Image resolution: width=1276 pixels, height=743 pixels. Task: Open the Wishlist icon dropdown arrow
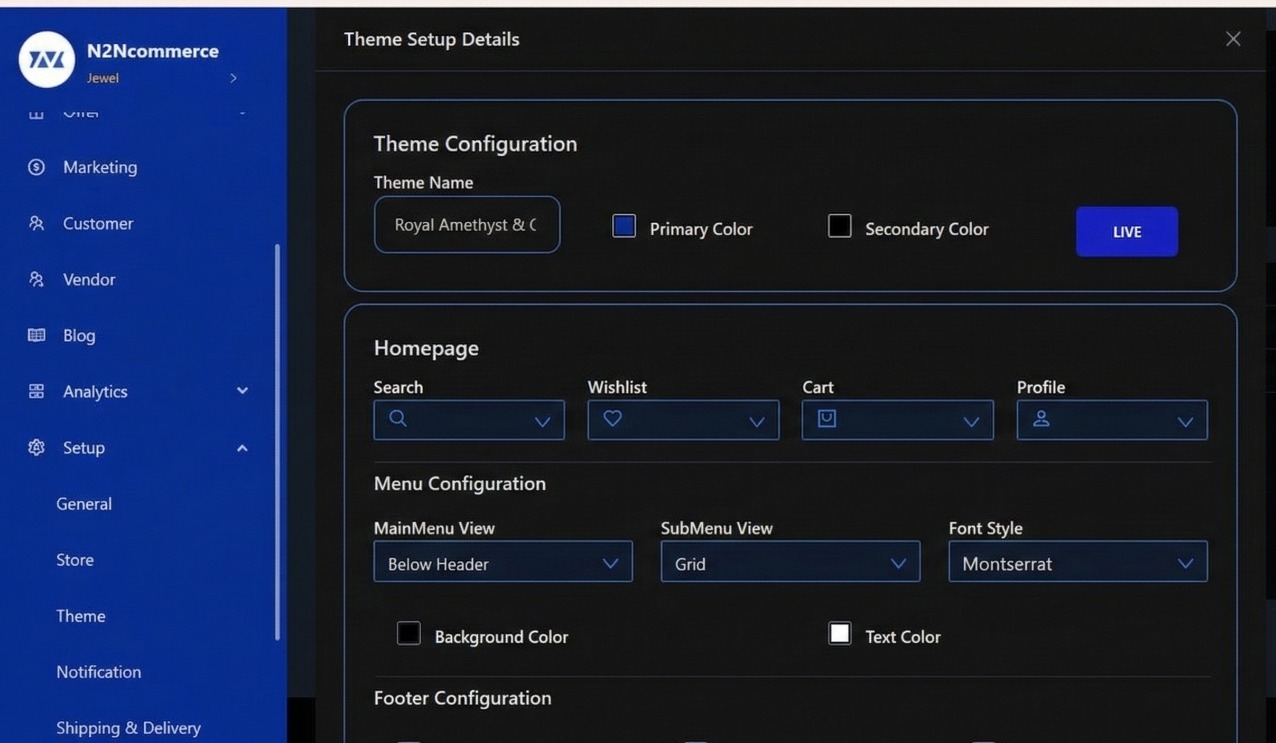pyautogui.click(x=757, y=422)
